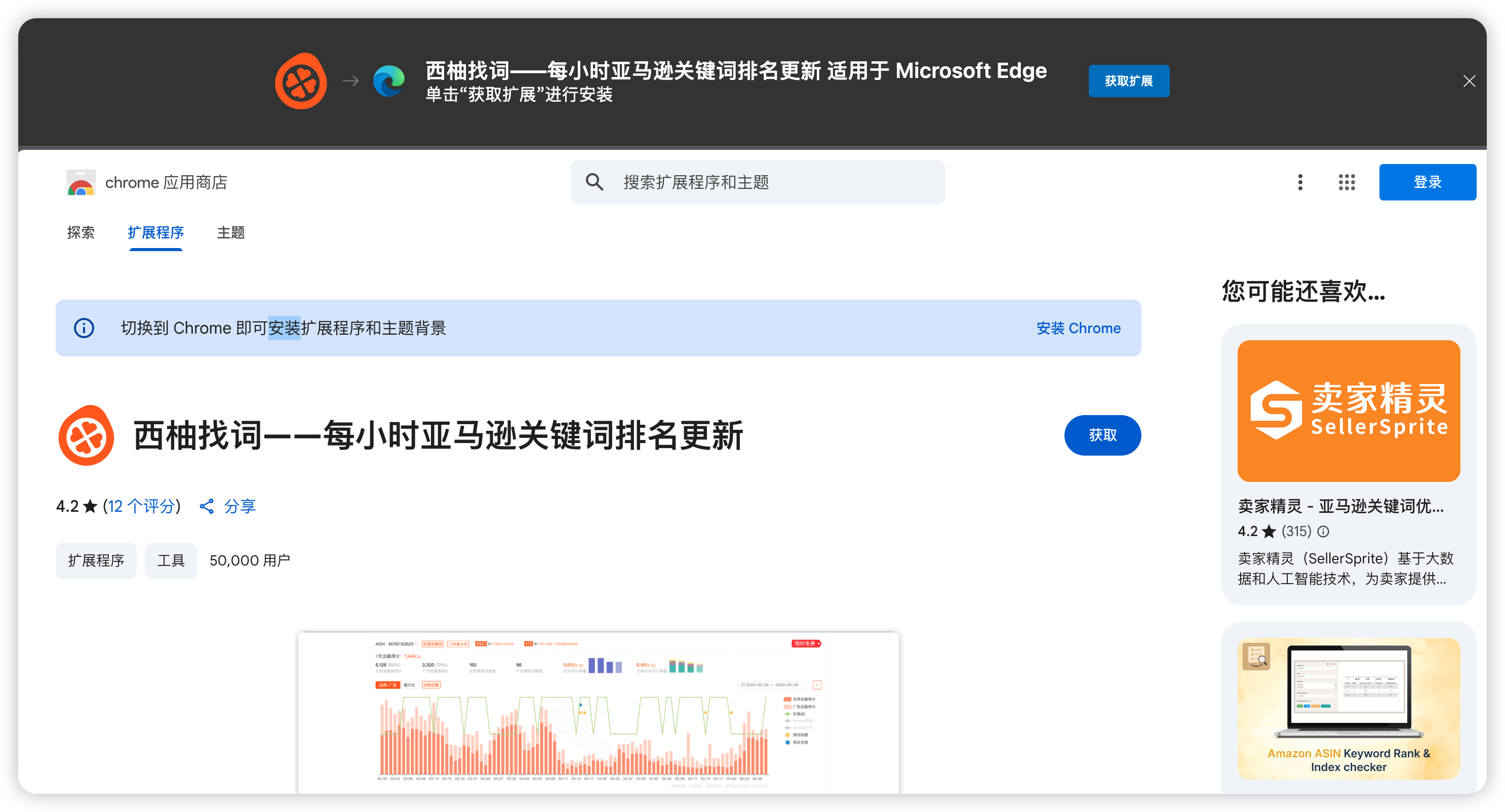Open the Google apps grid
Viewport: 1505px width, 812px height.
pyautogui.click(x=1346, y=182)
